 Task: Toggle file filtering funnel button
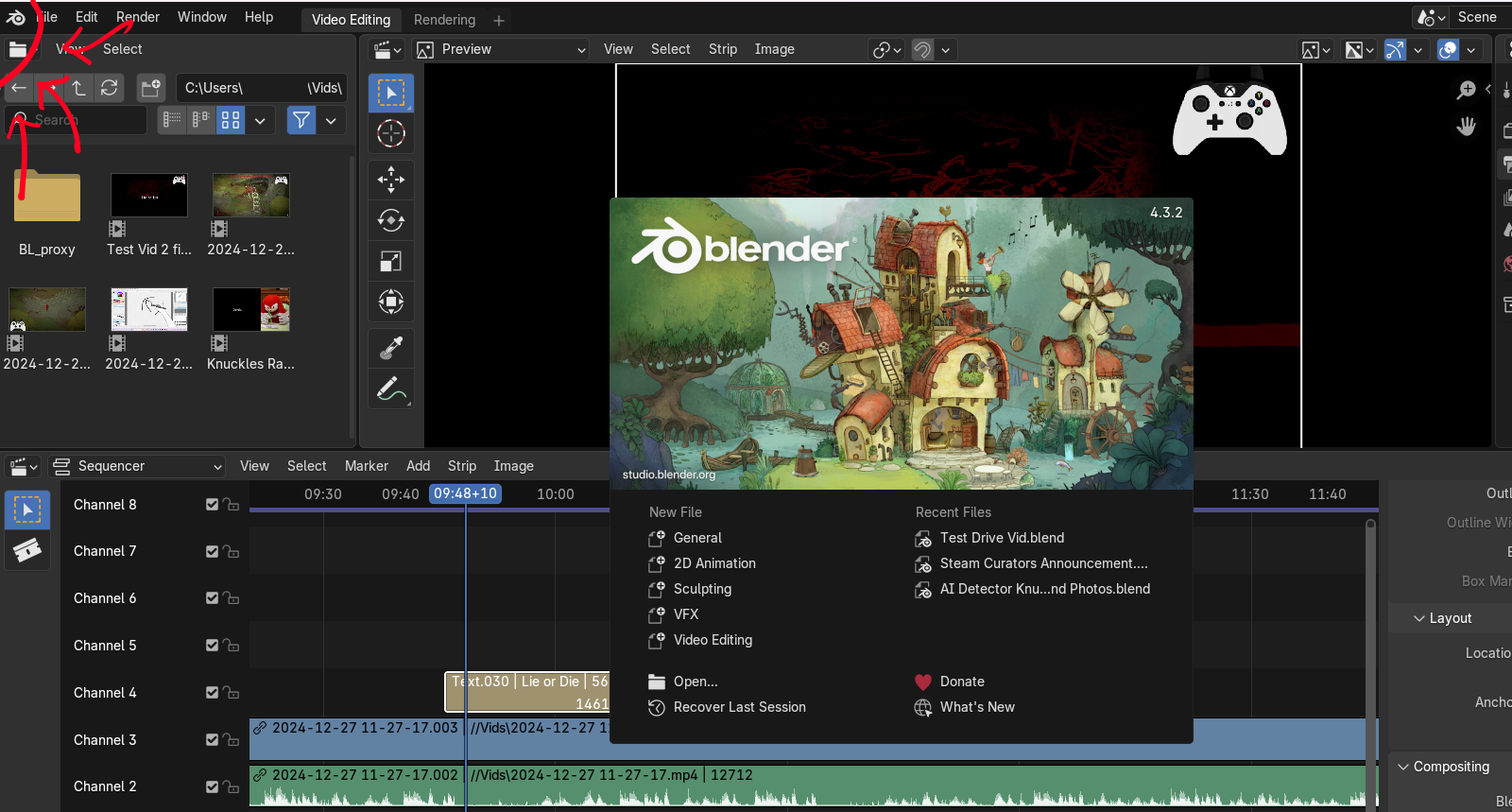click(x=301, y=120)
